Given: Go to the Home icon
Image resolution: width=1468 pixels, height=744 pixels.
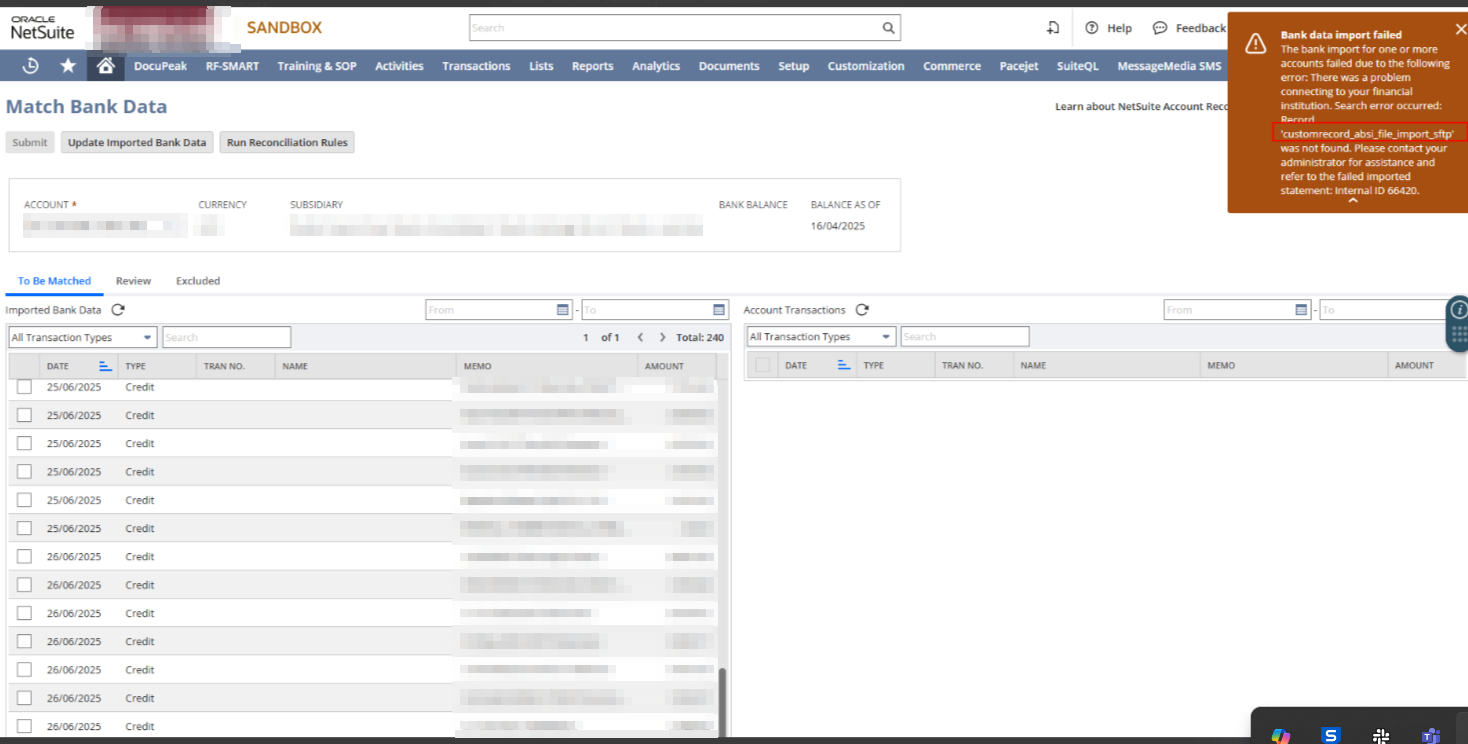Looking at the screenshot, I should pos(105,66).
